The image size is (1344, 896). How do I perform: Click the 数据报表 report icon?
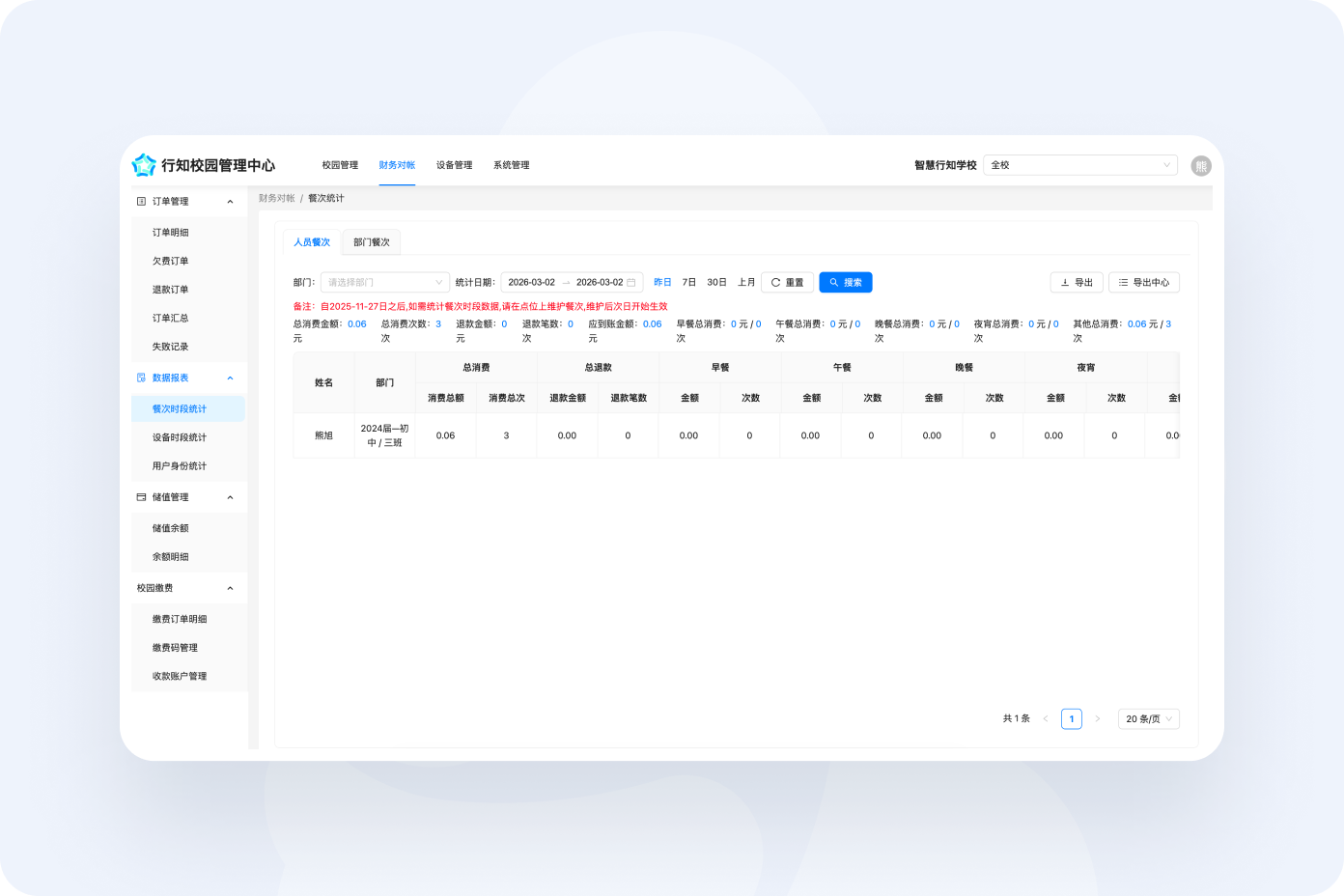141,378
